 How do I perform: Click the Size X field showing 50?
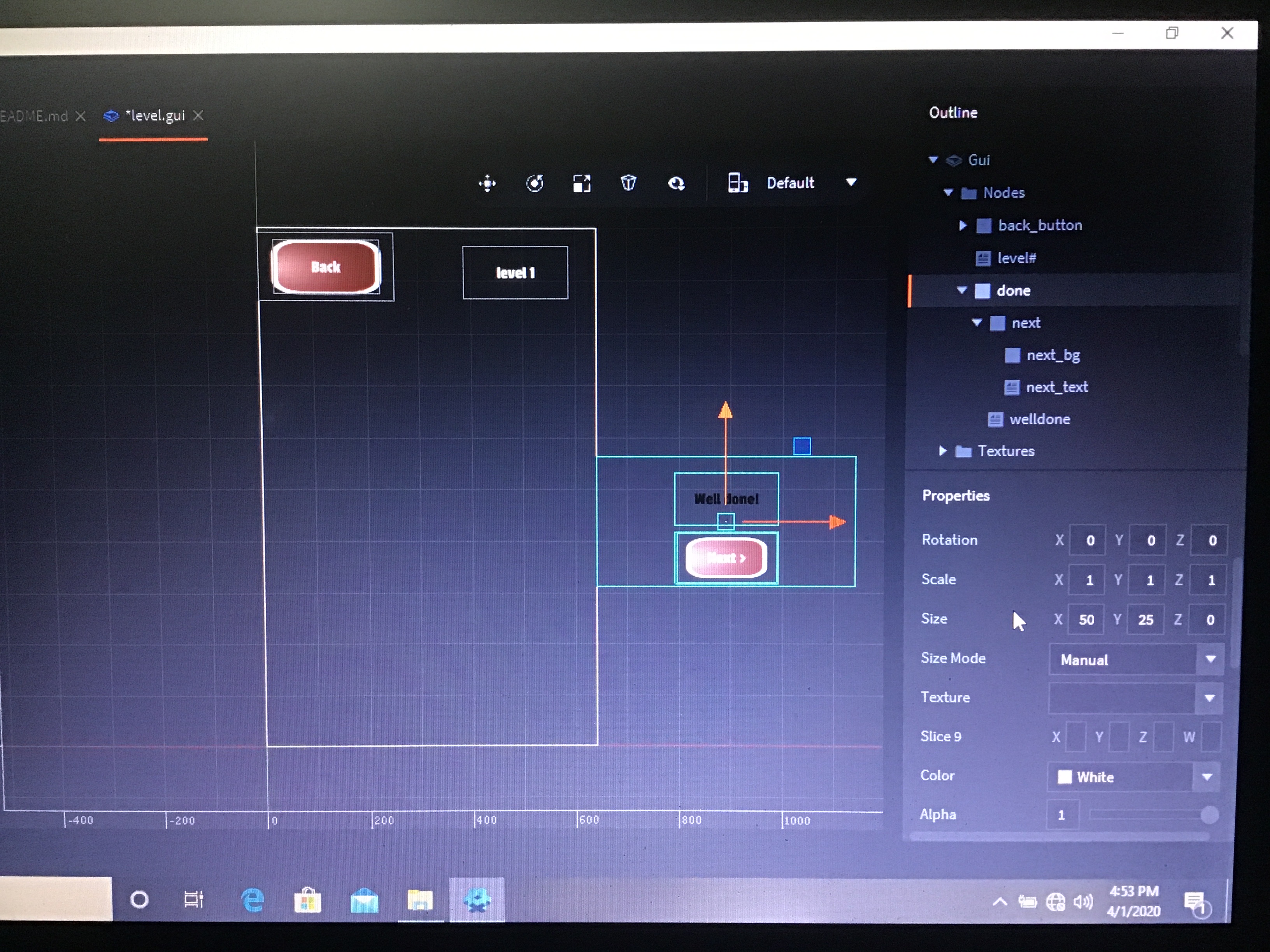point(1086,619)
